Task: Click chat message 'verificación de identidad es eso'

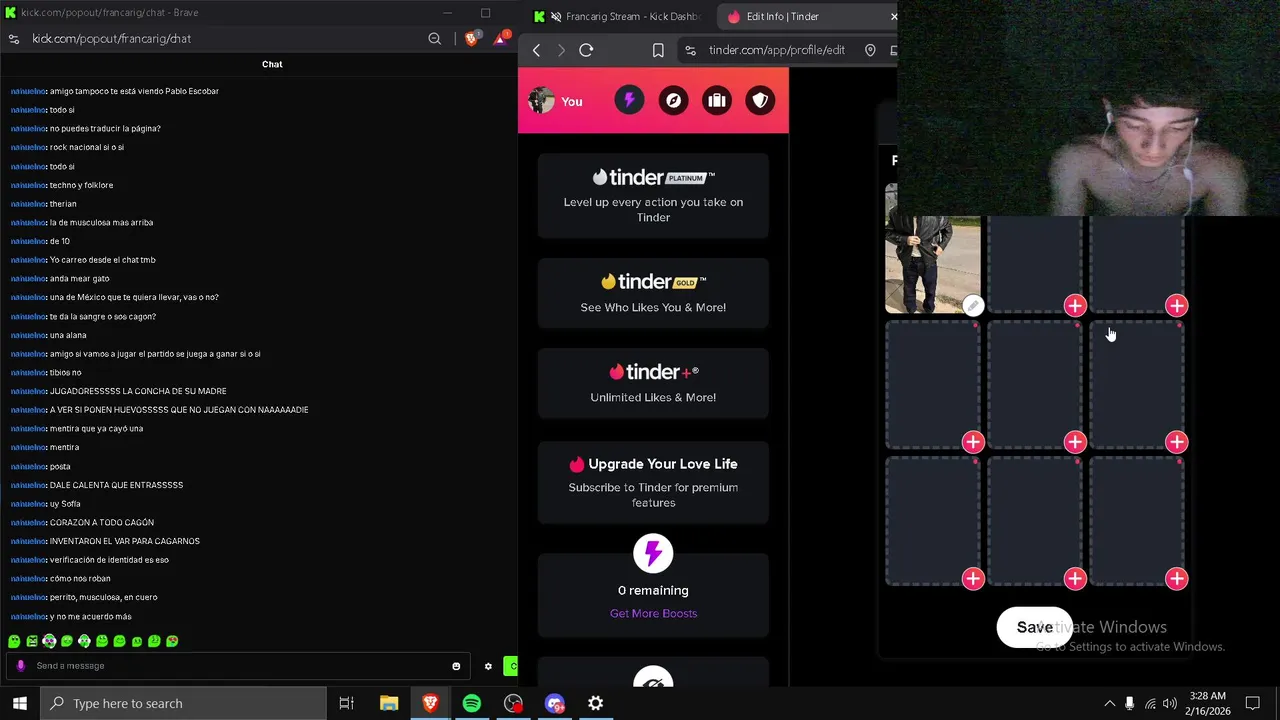Action: [109, 560]
